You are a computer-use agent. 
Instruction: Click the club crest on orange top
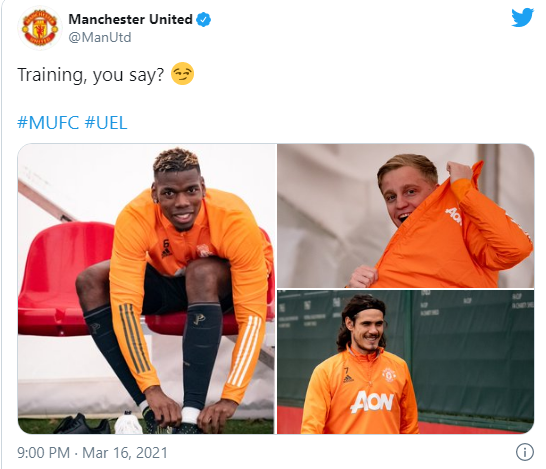point(388,375)
